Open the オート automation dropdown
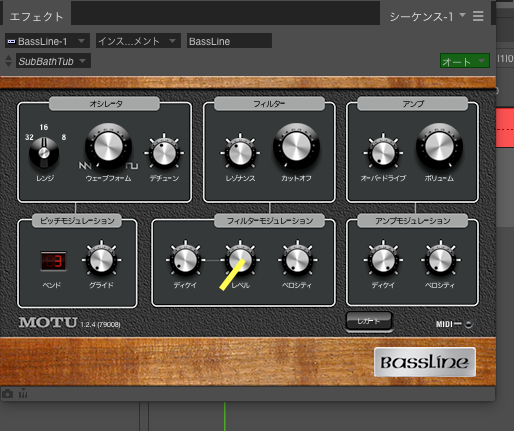This screenshot has width=514, height=431. 465,61
